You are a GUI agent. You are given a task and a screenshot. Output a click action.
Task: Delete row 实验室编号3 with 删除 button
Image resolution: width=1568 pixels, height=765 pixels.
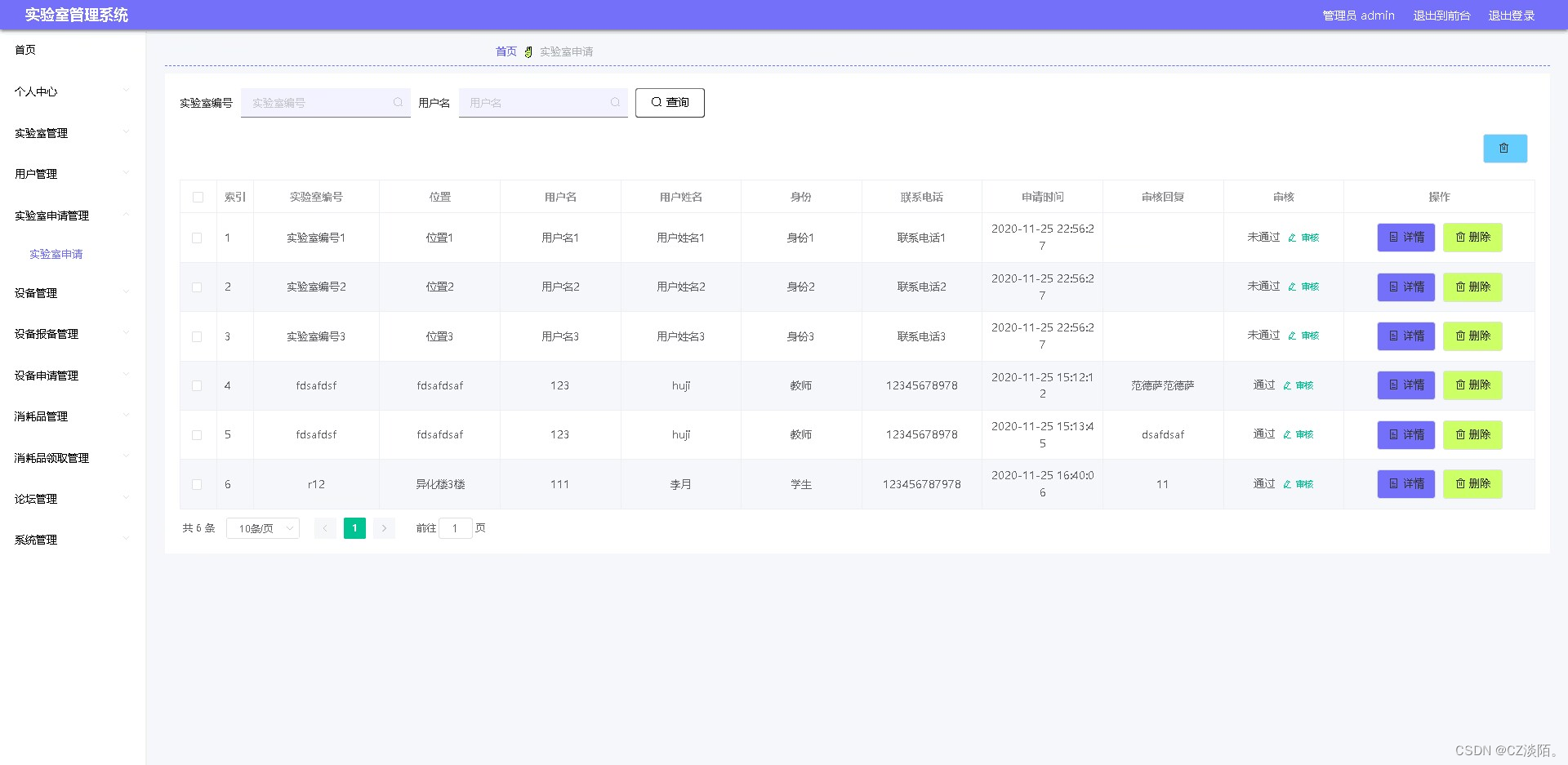(x=1472, y=336)
